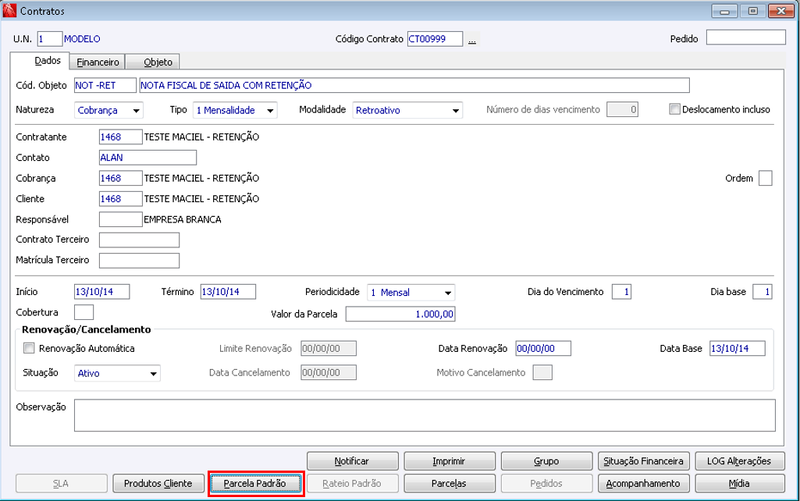Click the Contrato Terceiro field
The height and width of the screenshot is (501, 800).
tap(139, 240)
